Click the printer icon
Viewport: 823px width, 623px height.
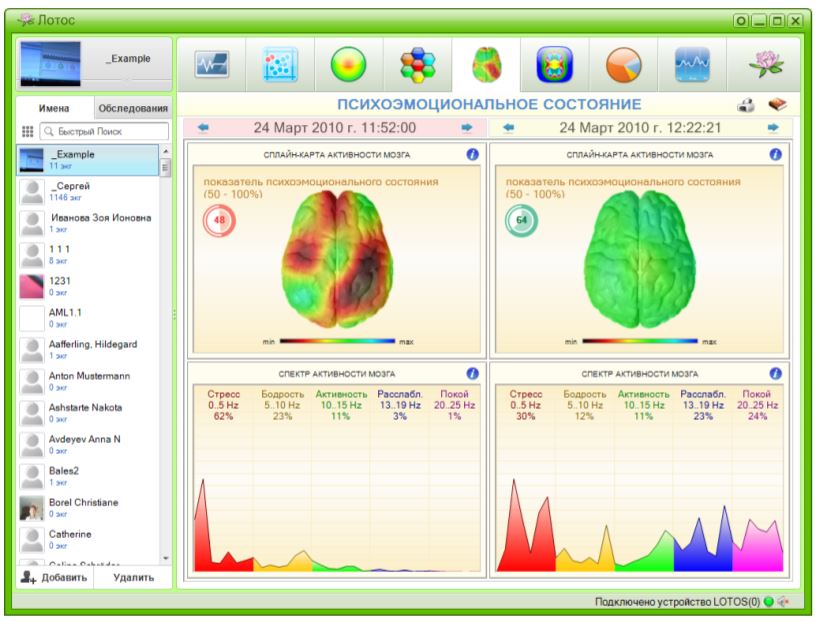[x=746, y=105]
